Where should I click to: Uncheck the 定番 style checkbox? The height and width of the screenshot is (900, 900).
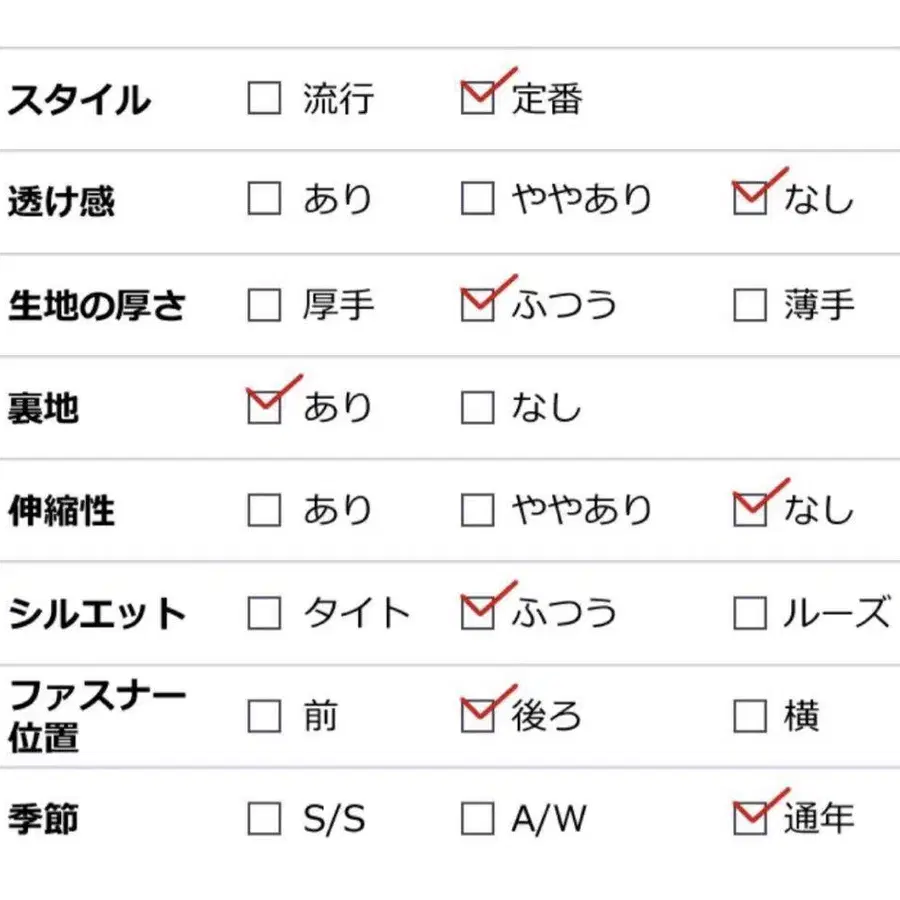pyautogui.click(x=477, y=98)
